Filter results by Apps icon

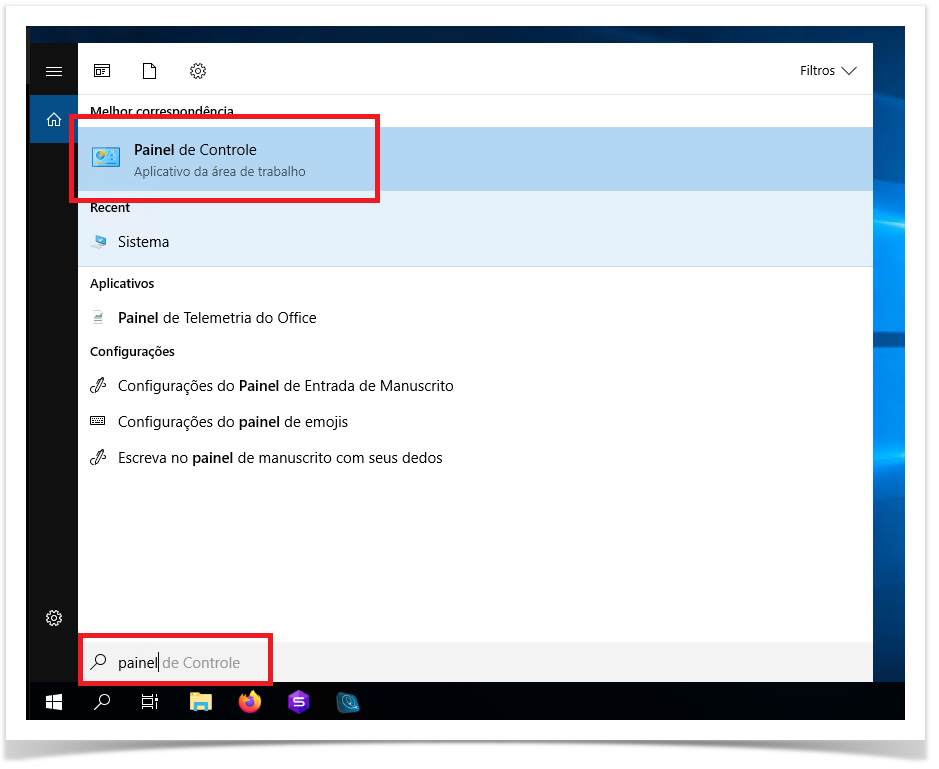tap(102, 71)
